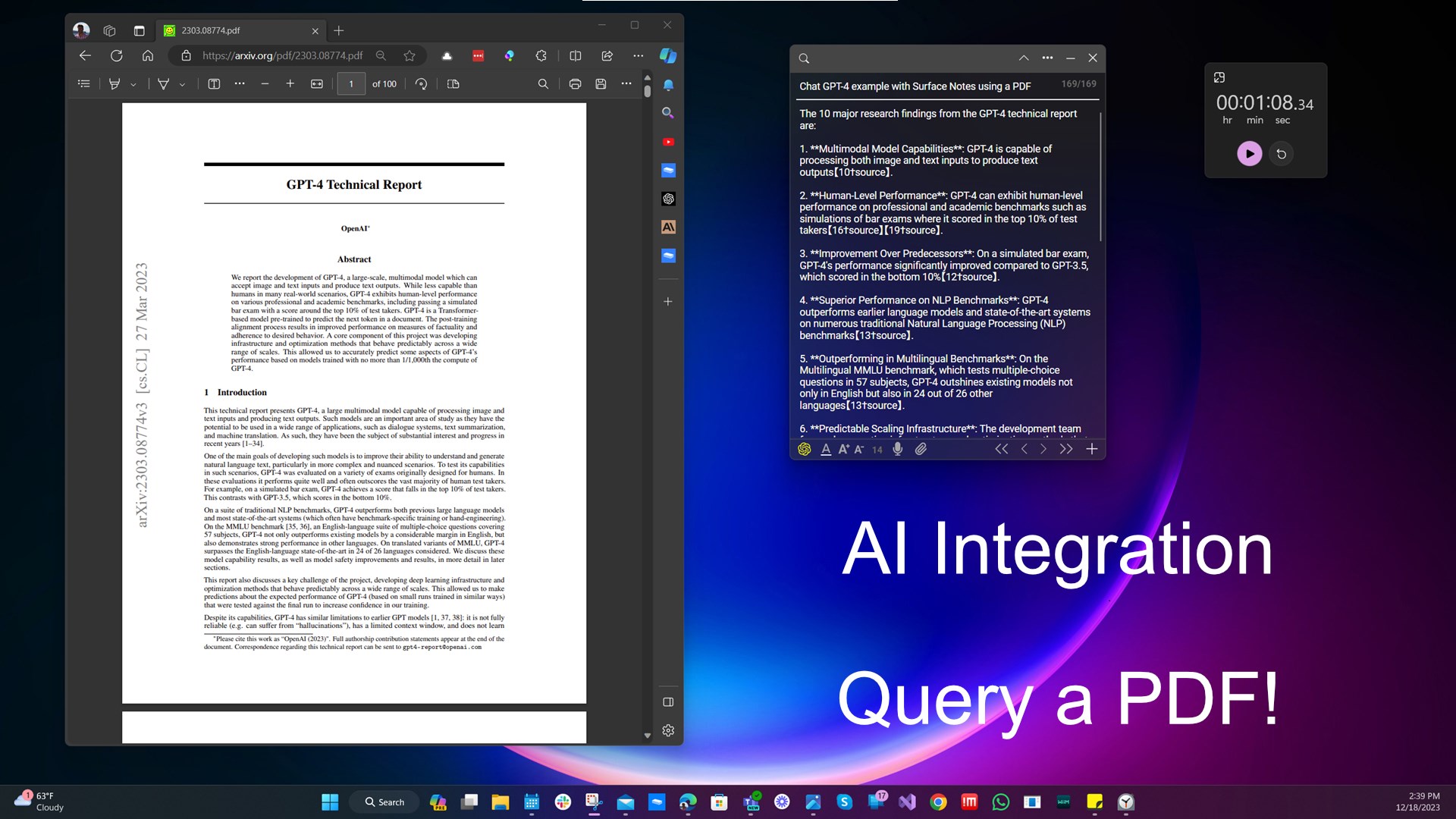
Task: Click the save icon in PDF toolbar
Action: click(601, 84)
